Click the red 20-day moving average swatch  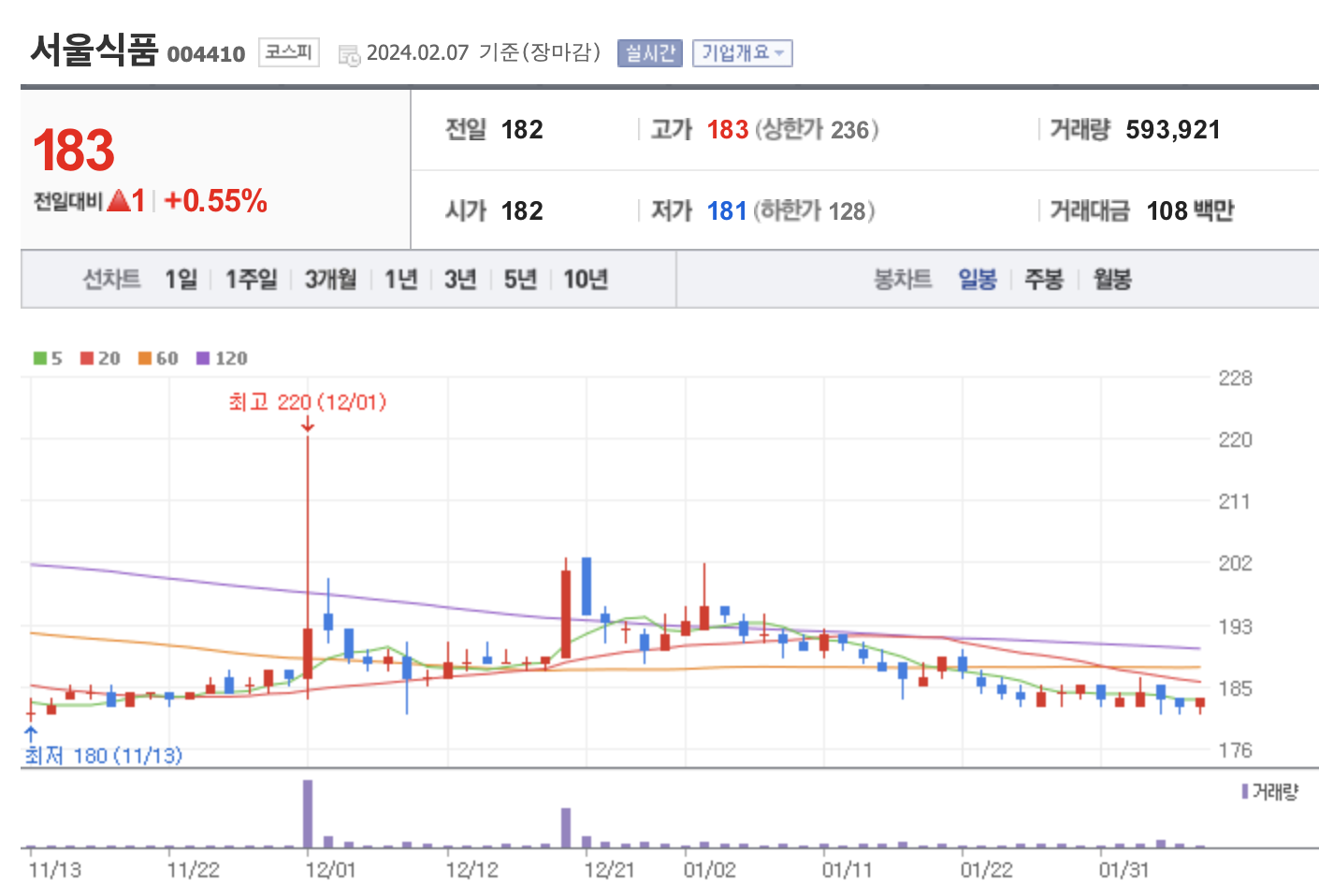click(87, 358)
